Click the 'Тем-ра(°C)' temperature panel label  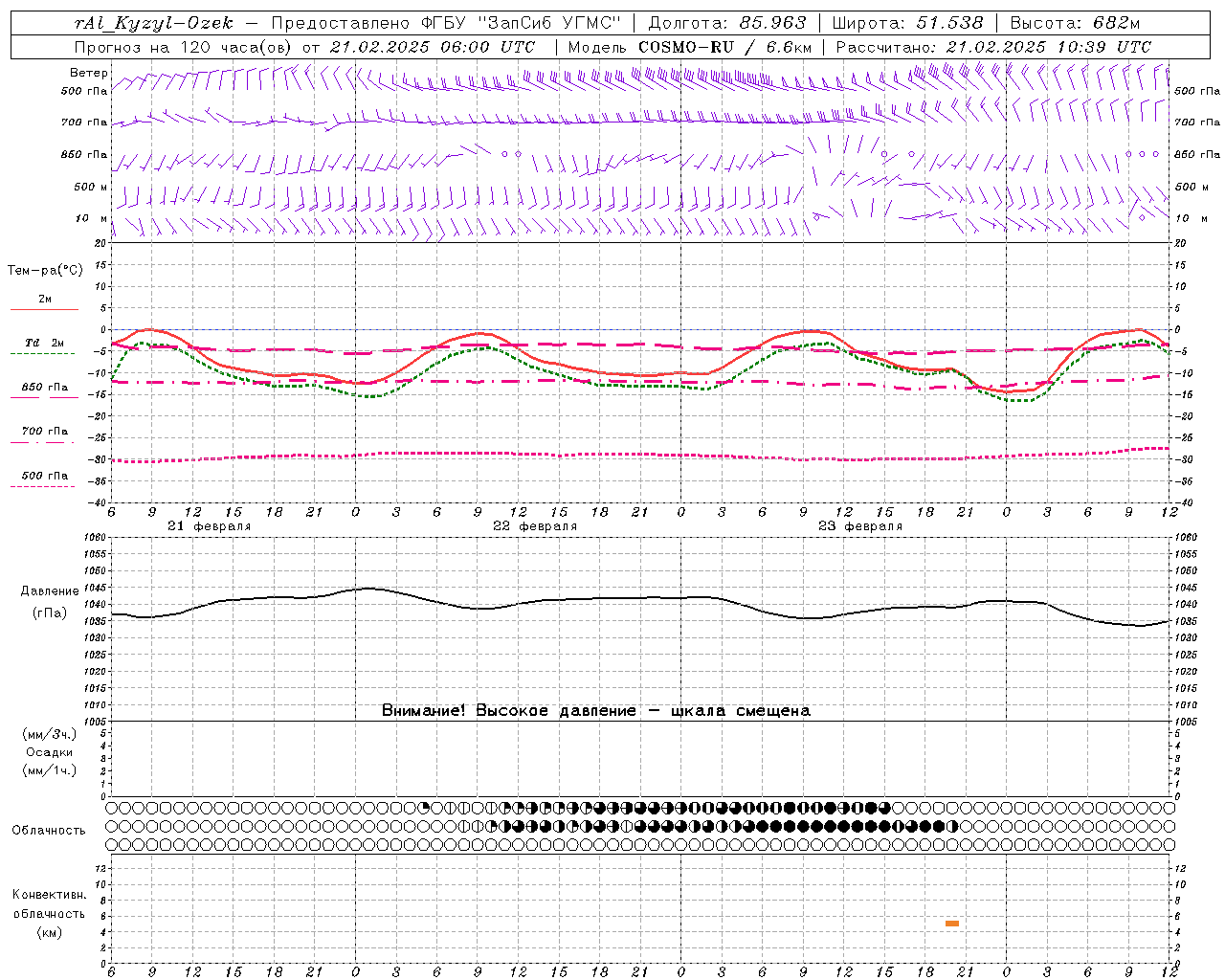click(x=45, y=271)
